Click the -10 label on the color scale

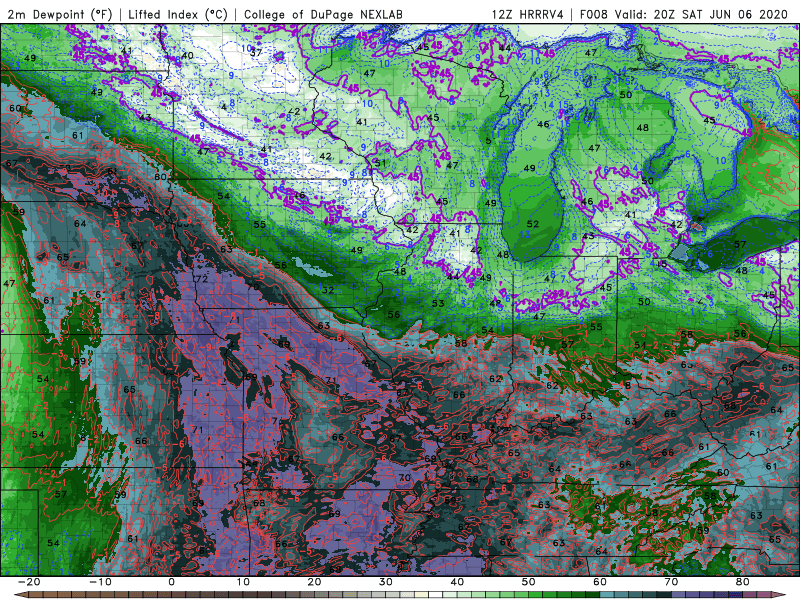[x=100, y=582]
